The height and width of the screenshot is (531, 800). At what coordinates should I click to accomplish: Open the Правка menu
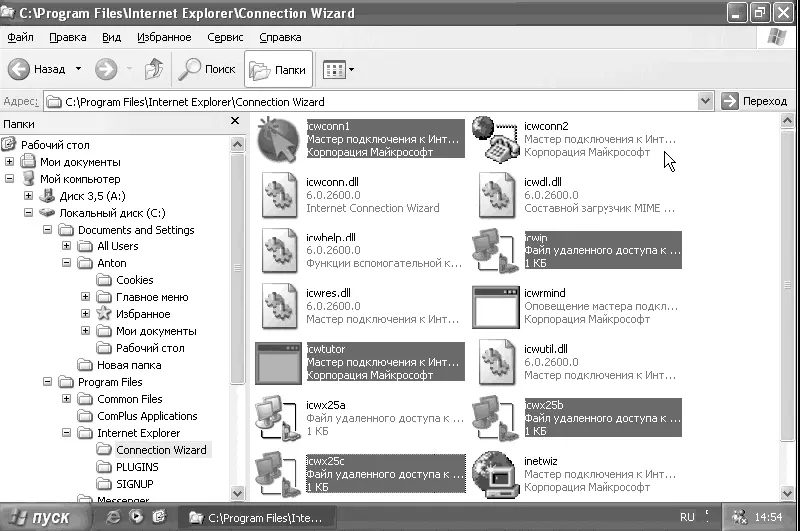[68, 37]
